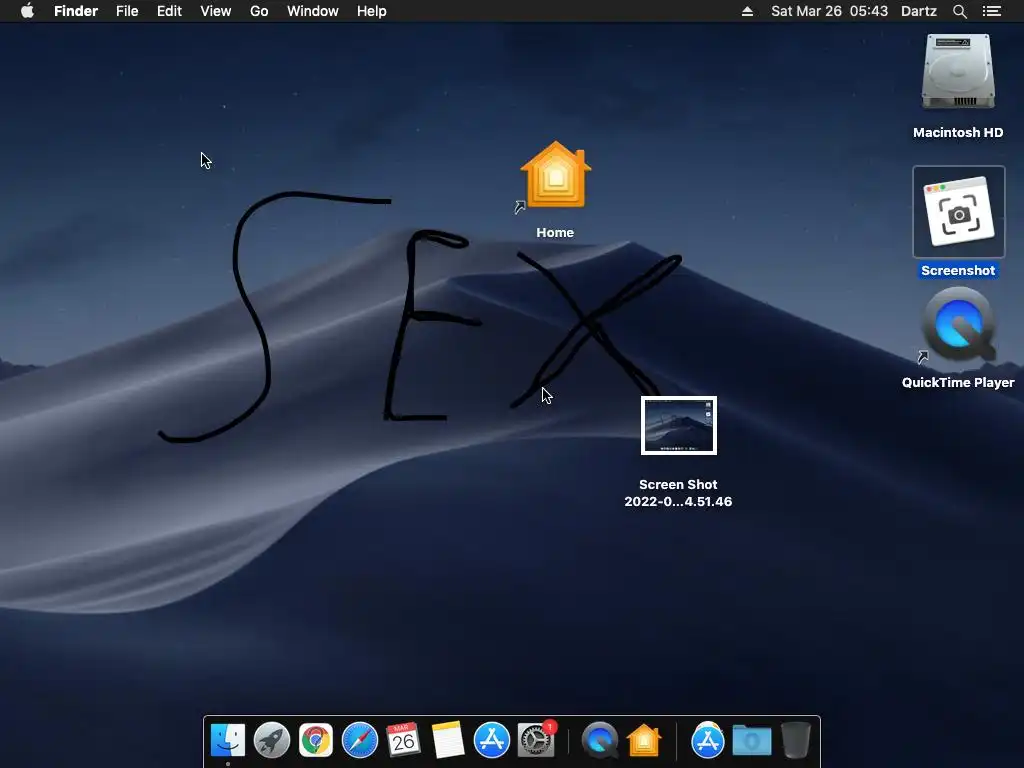Select the Macintosh HD drive icon
The width and height of the screenshot is (1024, 768).
coord(958,72)
